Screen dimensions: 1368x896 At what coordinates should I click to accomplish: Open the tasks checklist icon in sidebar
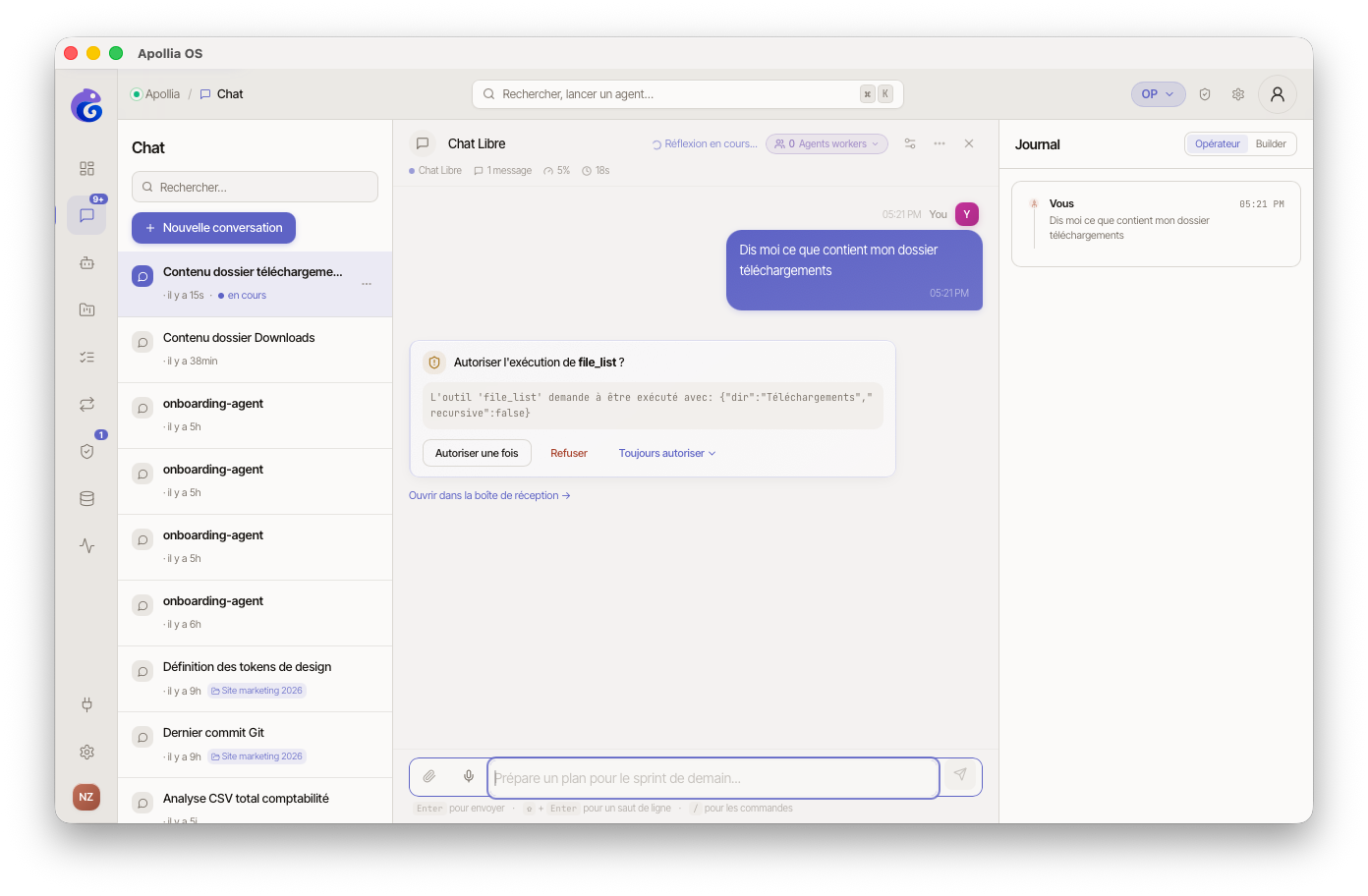pos(86,357)
